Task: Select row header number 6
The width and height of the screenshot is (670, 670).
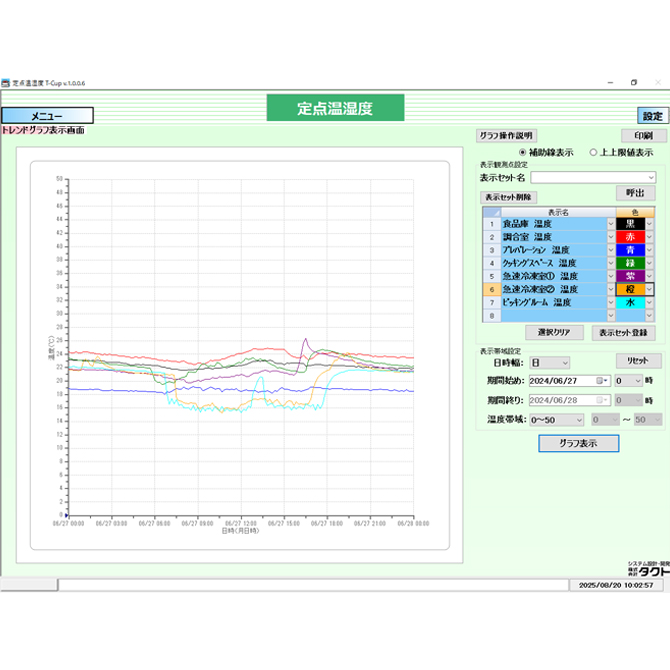Action: click(492, 289)
